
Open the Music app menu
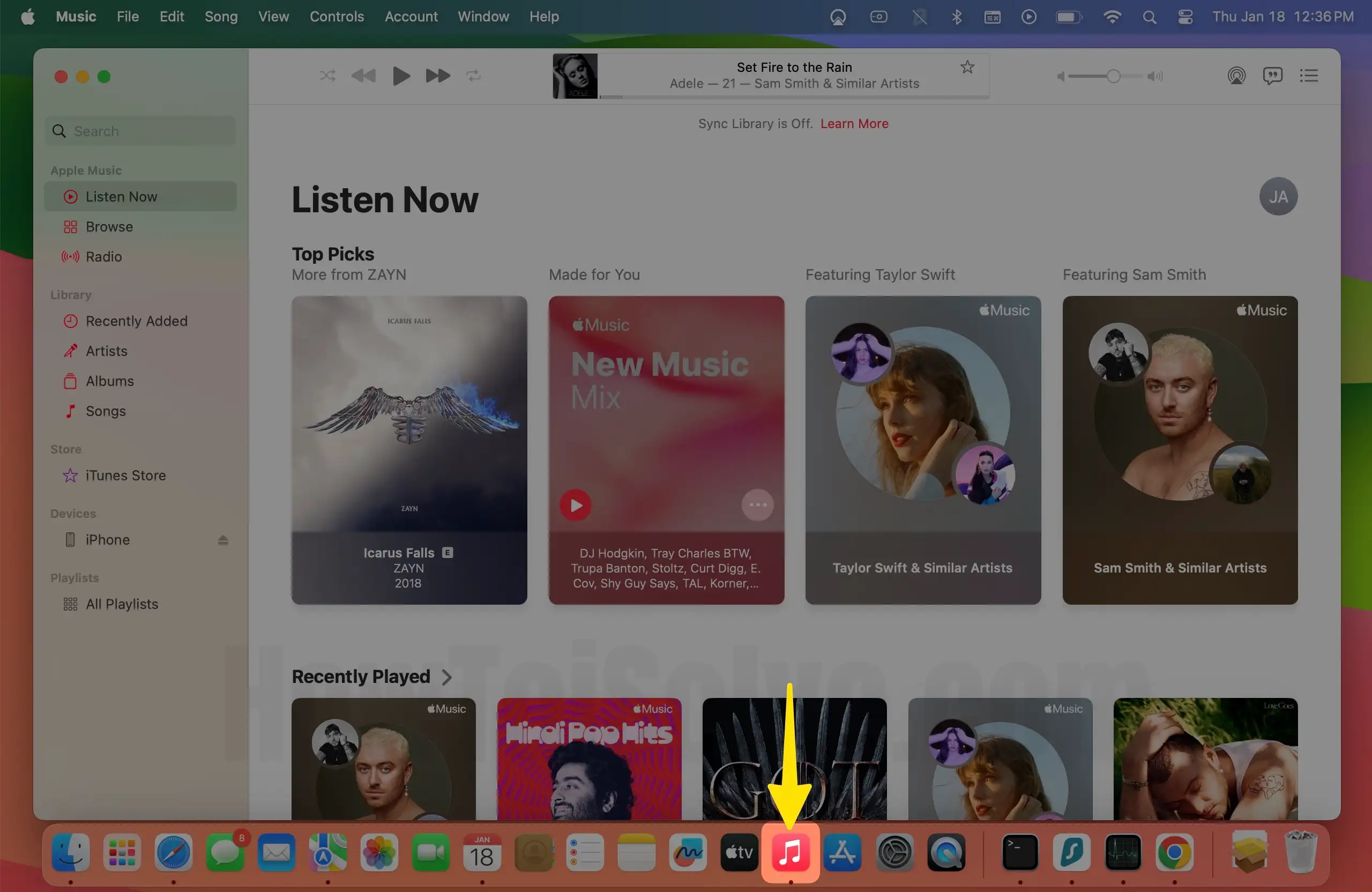point(76,17)
